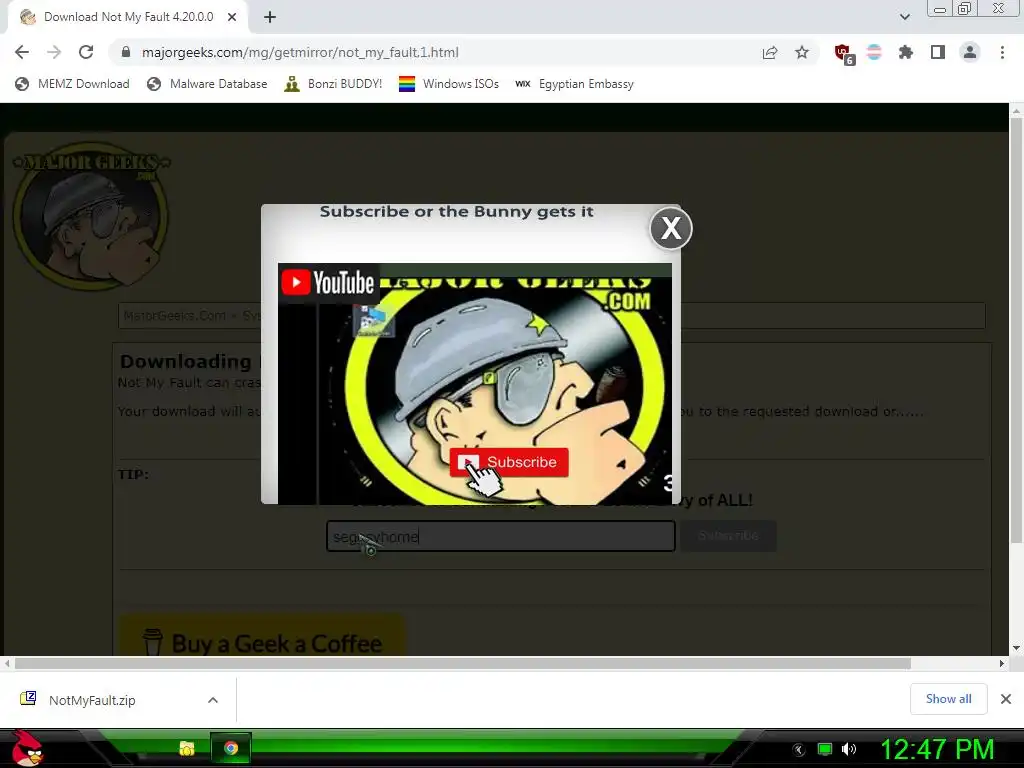The width and height of the screenshot is (1024, 768).
Task: Go back using browser back arrow
Action: point(22,52)
